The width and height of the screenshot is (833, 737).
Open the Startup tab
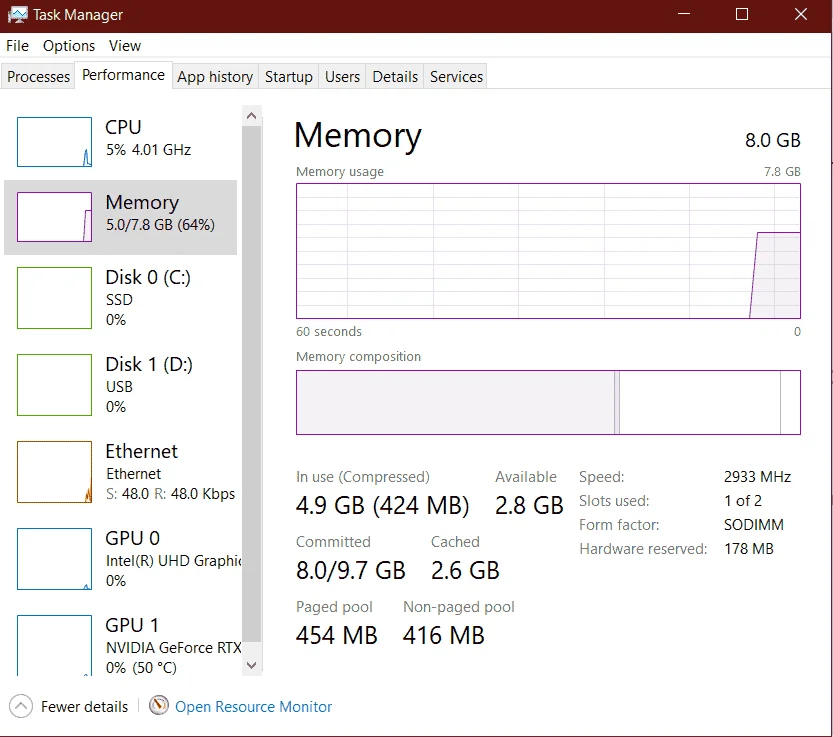tap(288, 77)
